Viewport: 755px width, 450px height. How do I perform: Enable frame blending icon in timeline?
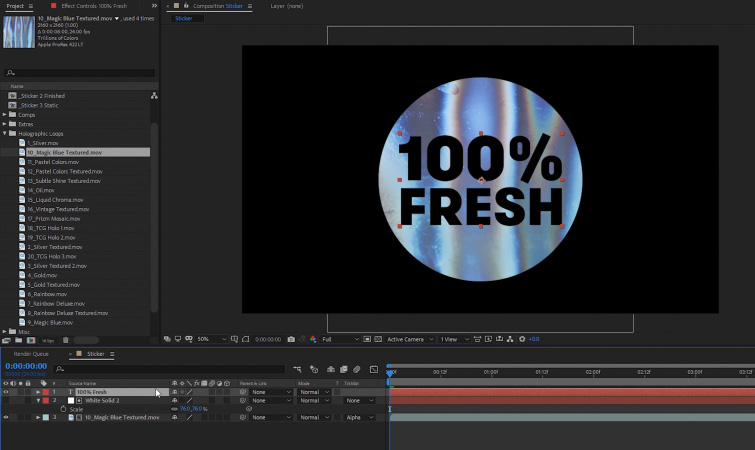344,369
